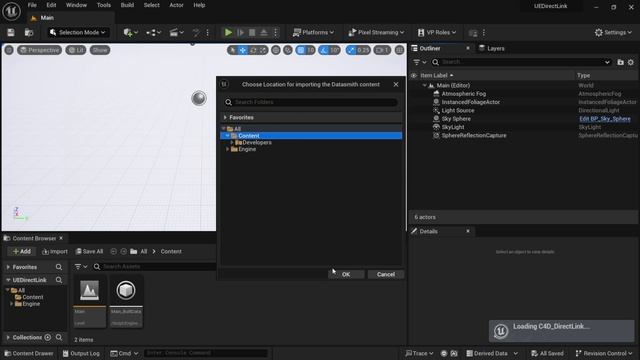The height and width of the screenshot is (360, 640).
Task: Expand the Developers folder in dialog
Action: pos(232,142)
